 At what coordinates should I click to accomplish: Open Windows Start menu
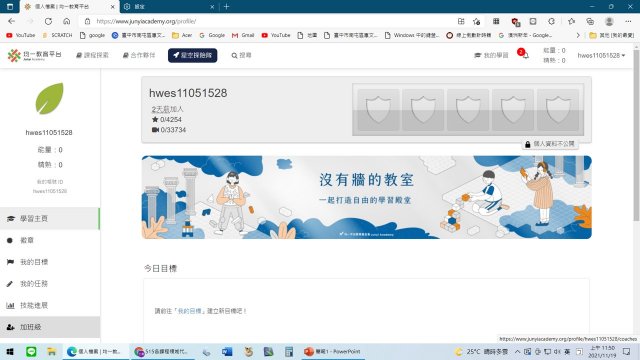coord(10,351)
